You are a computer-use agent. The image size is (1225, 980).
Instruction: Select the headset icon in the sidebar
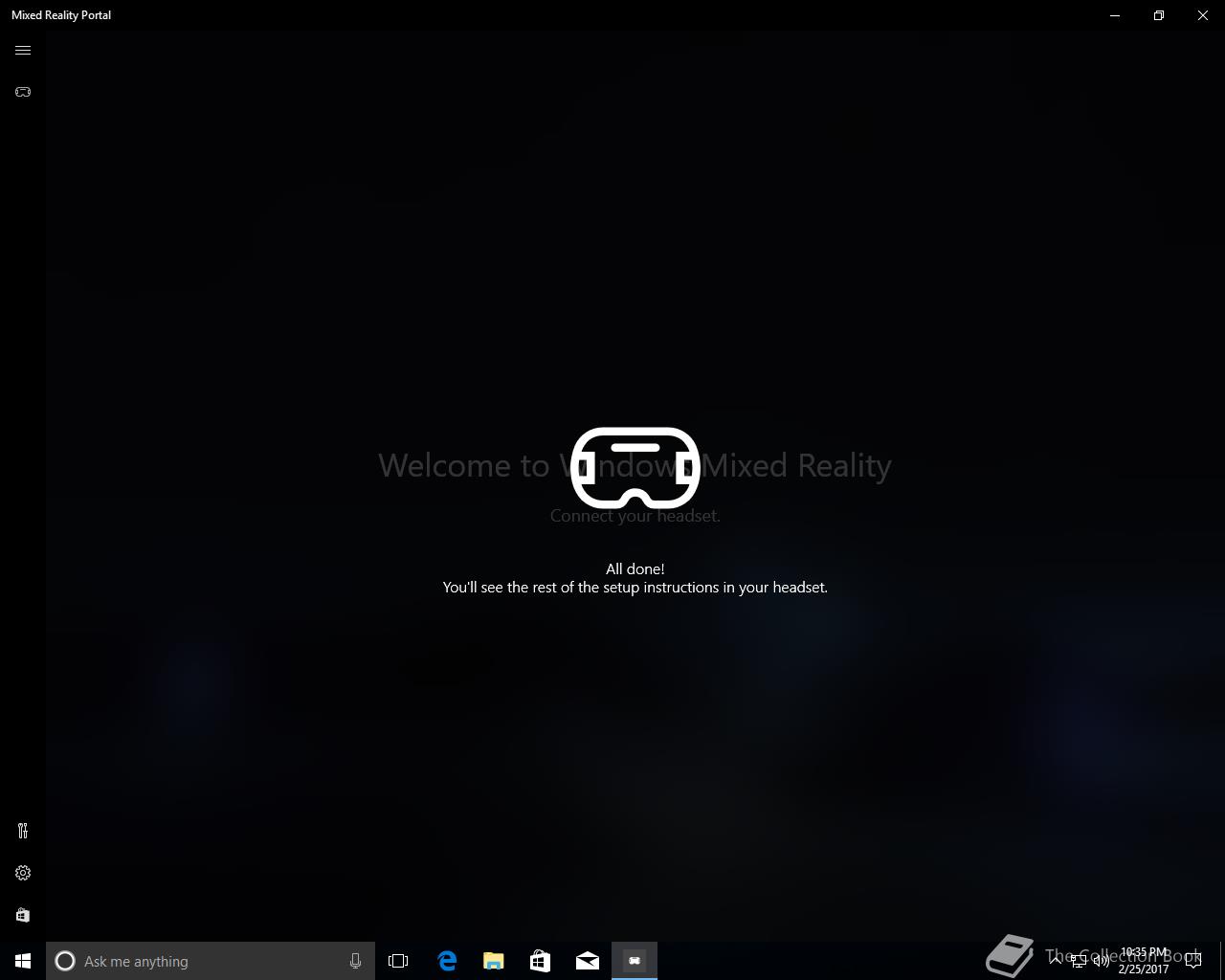pyautogui.click(x=23, y=92)
